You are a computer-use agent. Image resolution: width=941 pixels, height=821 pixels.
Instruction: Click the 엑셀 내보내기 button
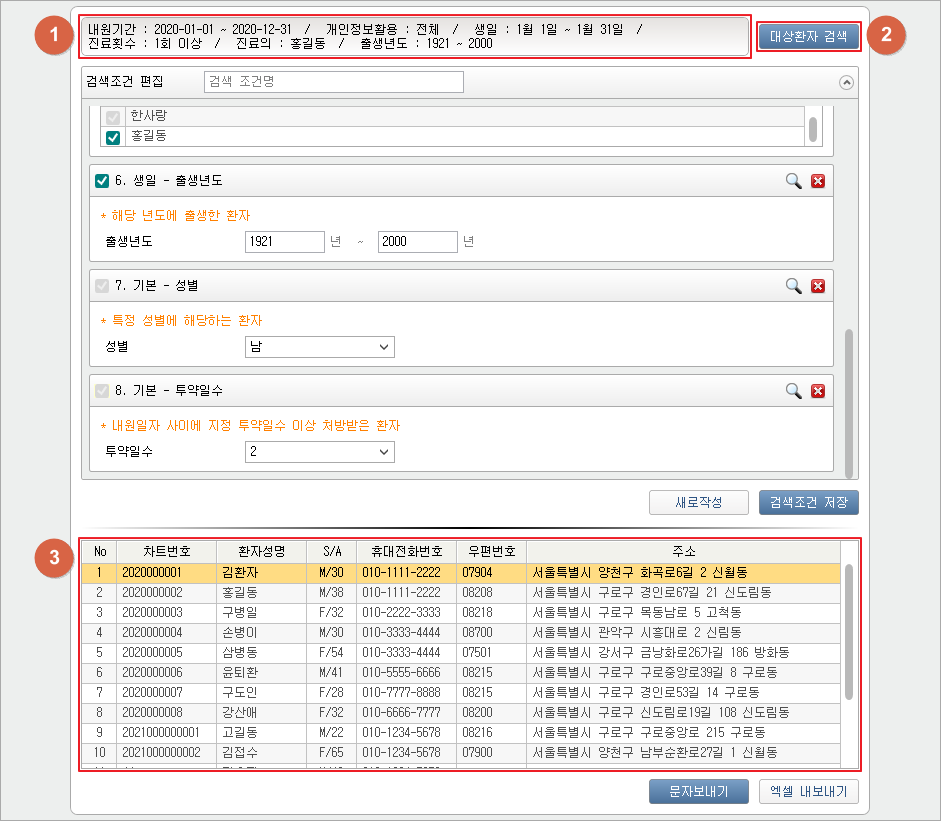pyautogui.click(x=808, y=792)
